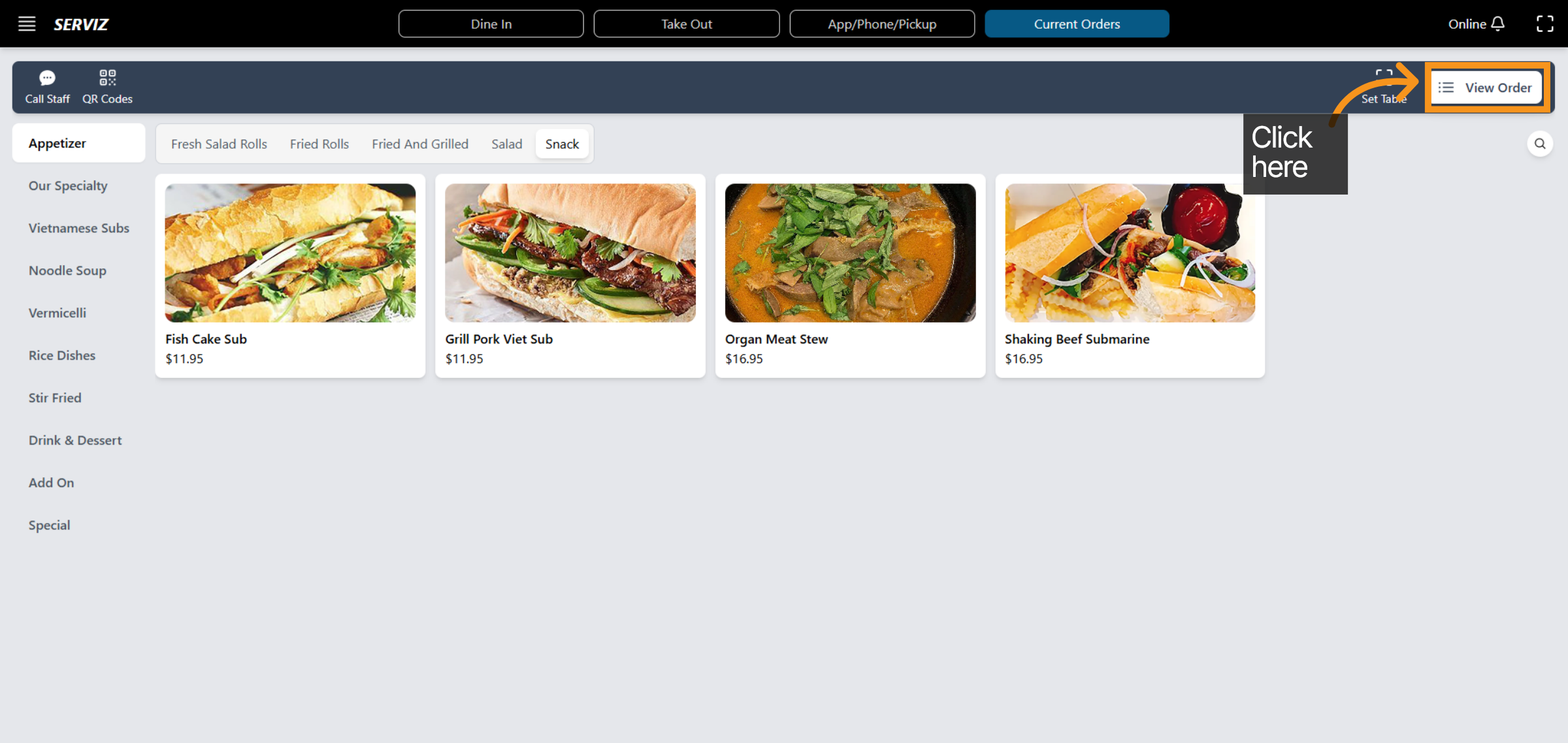The image size is (1568, 743).
Task: Click the Set Table icon
Action: pos(1383,86)
